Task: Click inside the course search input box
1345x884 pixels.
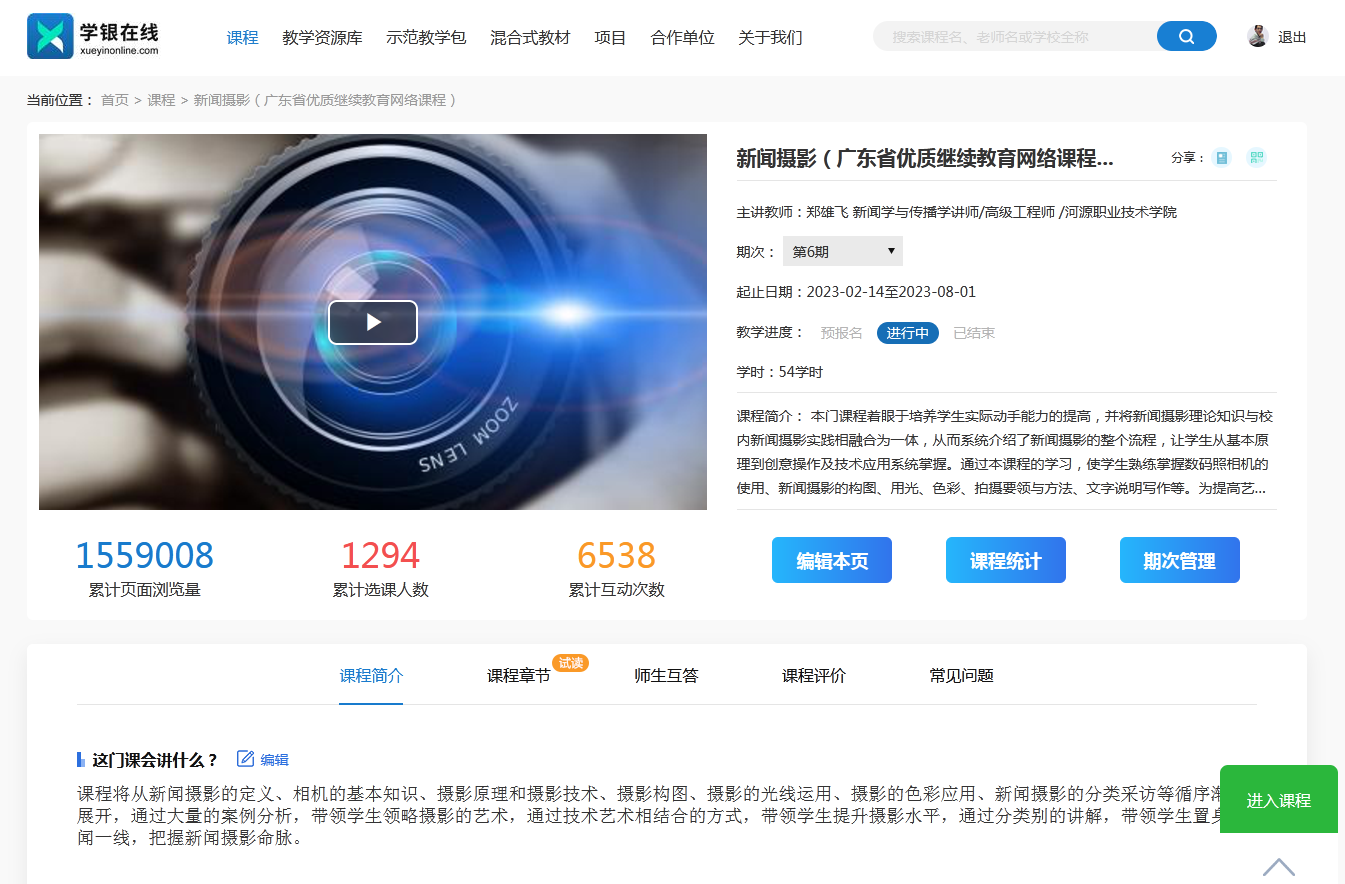Action: [x=1010, y=35]
